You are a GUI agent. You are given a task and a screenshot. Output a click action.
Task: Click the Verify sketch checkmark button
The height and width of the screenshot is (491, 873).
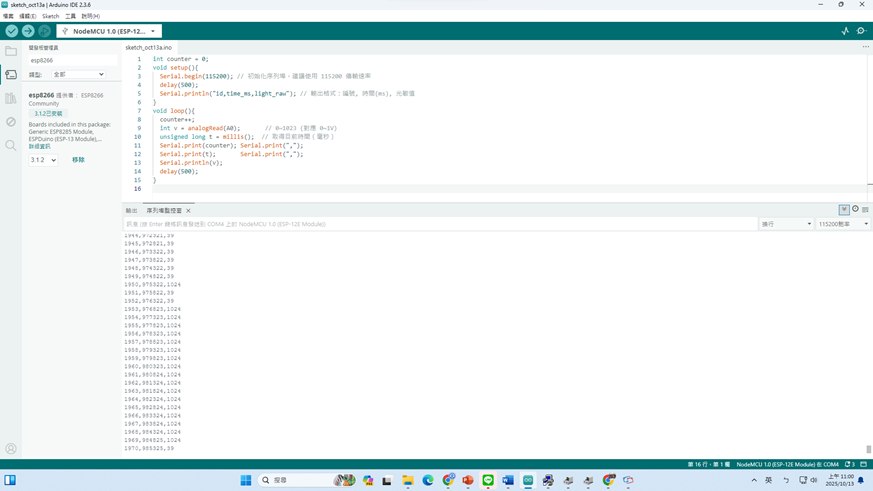(x=11, y=31)
